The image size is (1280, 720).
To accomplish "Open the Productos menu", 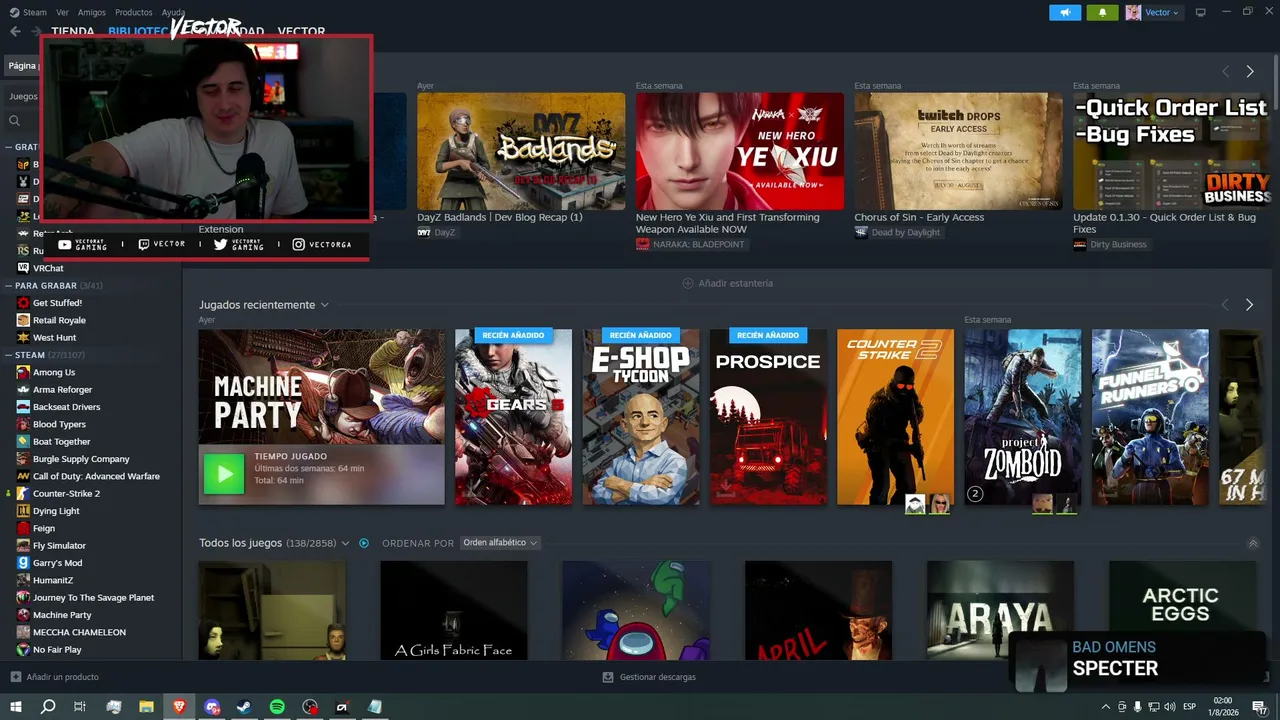I will 134,12.
